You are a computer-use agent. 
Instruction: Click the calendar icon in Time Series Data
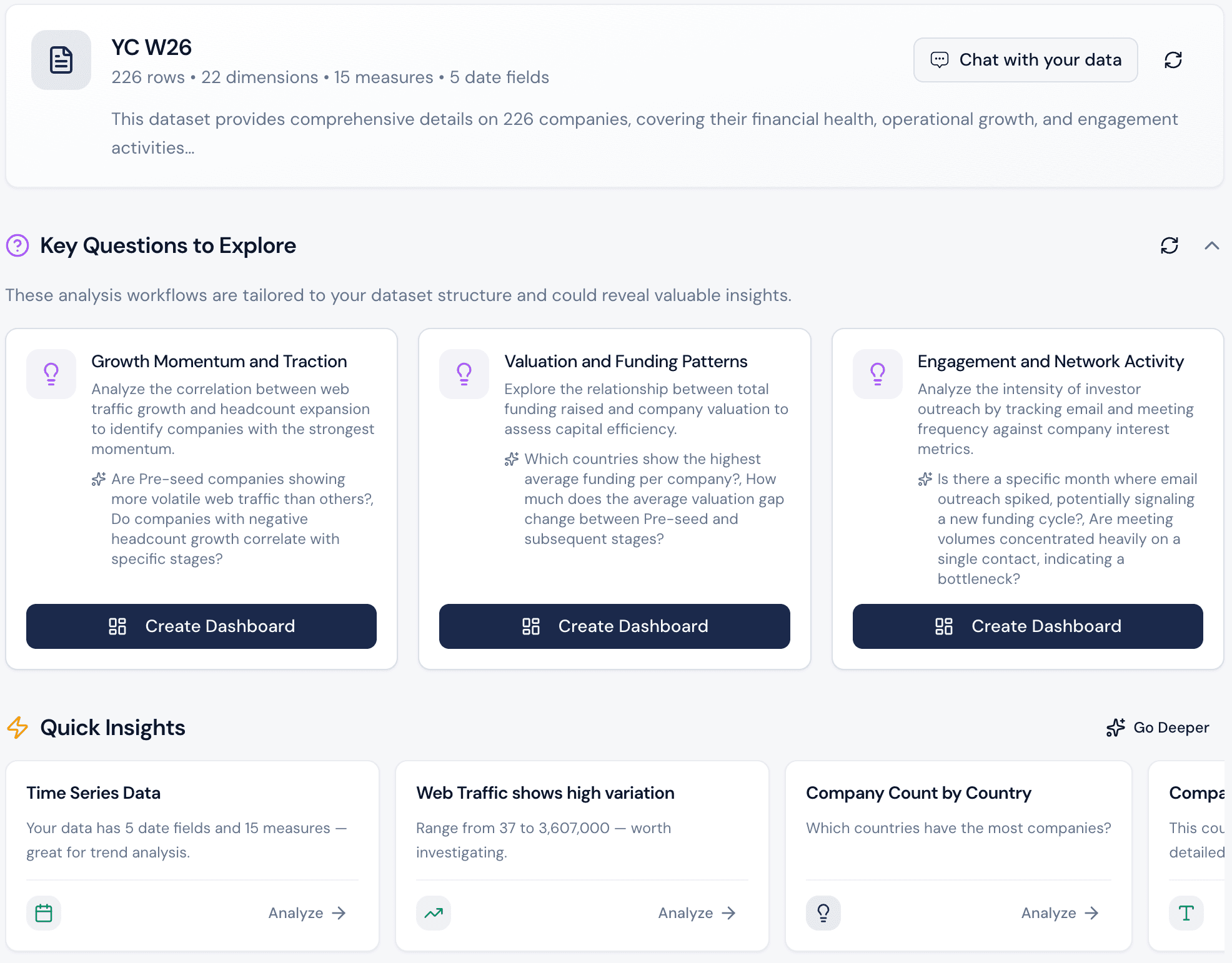pyautogui.click(x=44, y=913)
